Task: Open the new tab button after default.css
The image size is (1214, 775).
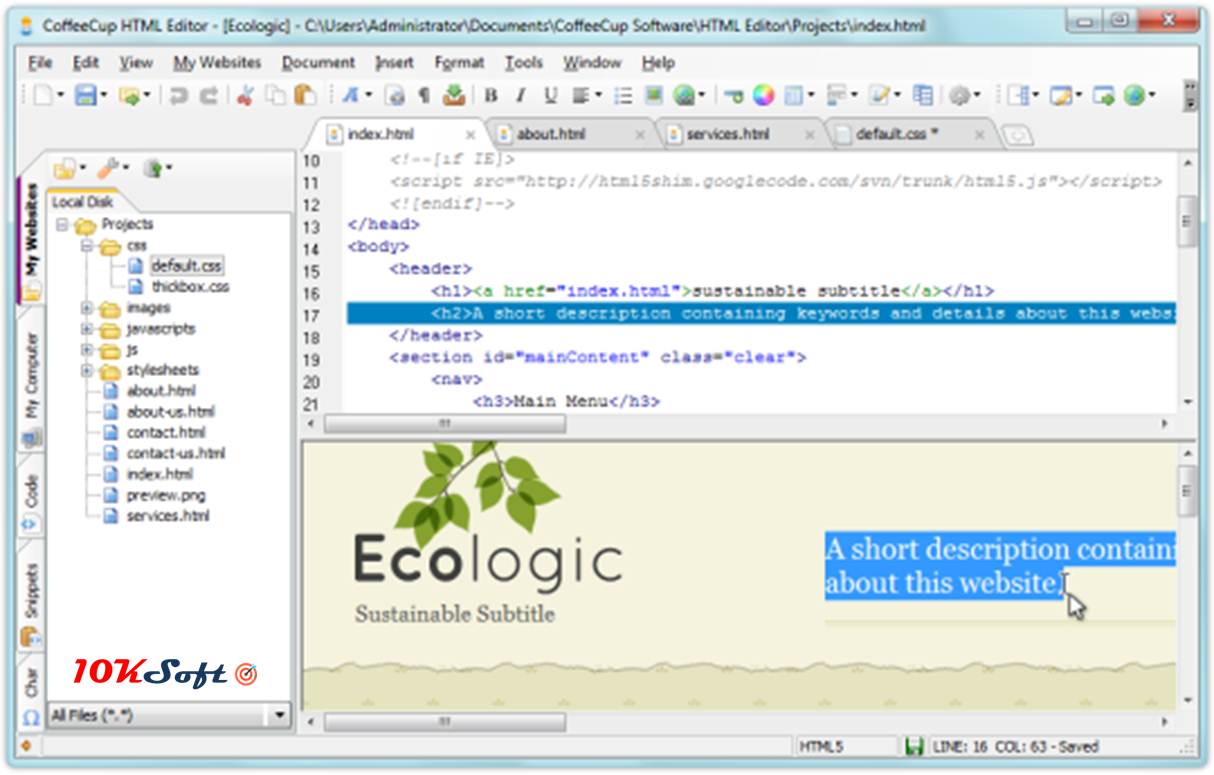Action: (1016, 135)
